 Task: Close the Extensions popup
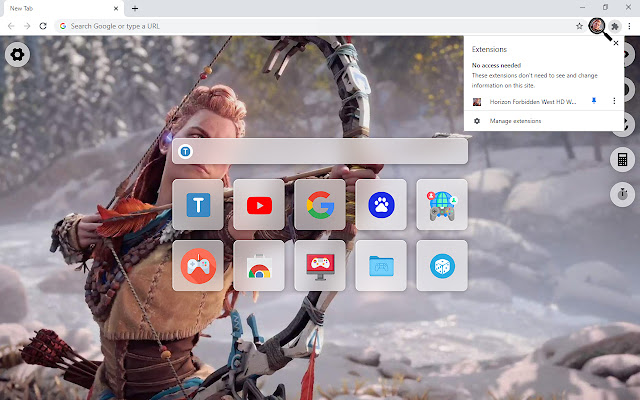click(616, 43)
